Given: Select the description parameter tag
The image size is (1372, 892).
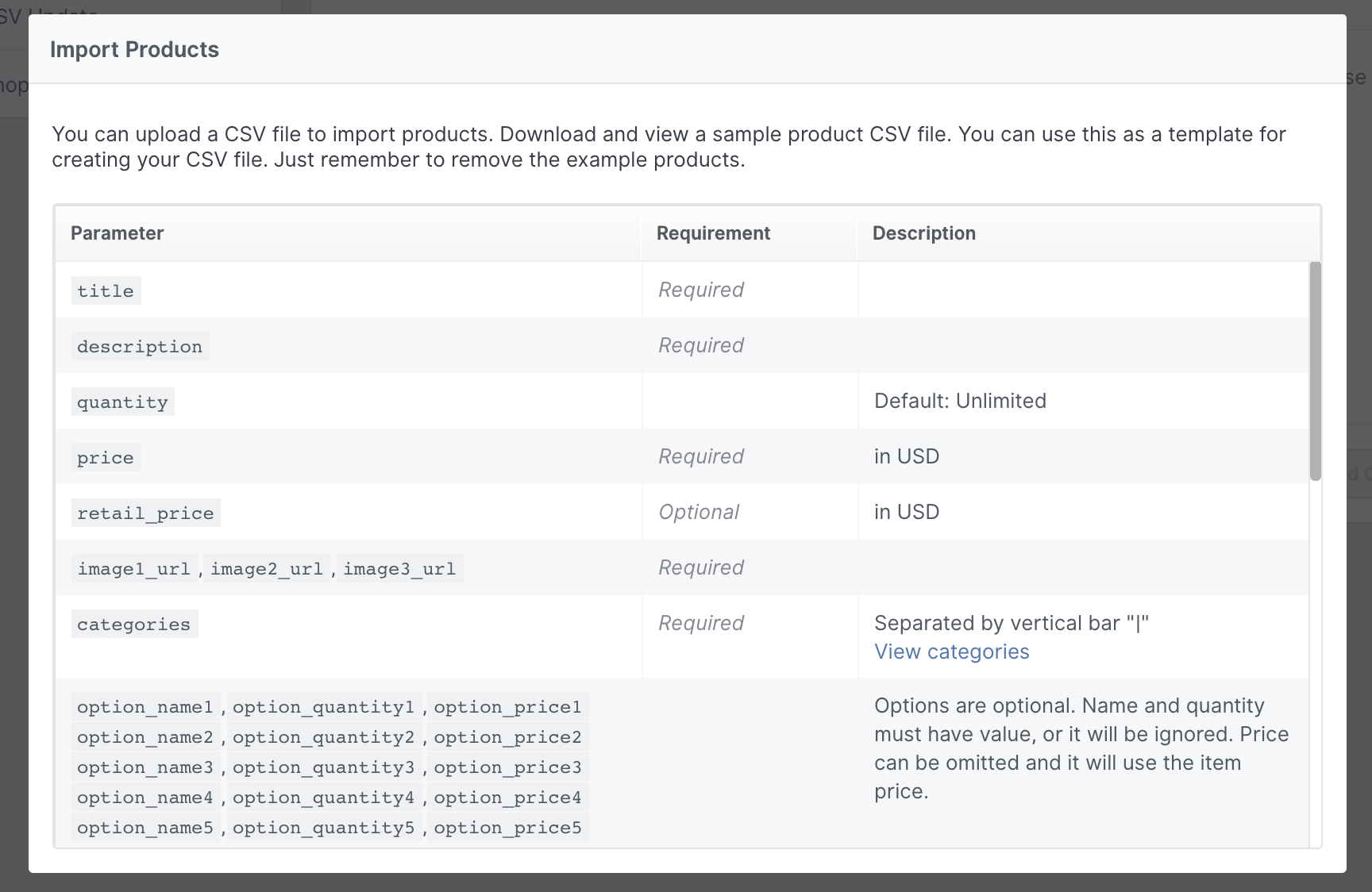Looking at the screenshot, I should (140, 347).
